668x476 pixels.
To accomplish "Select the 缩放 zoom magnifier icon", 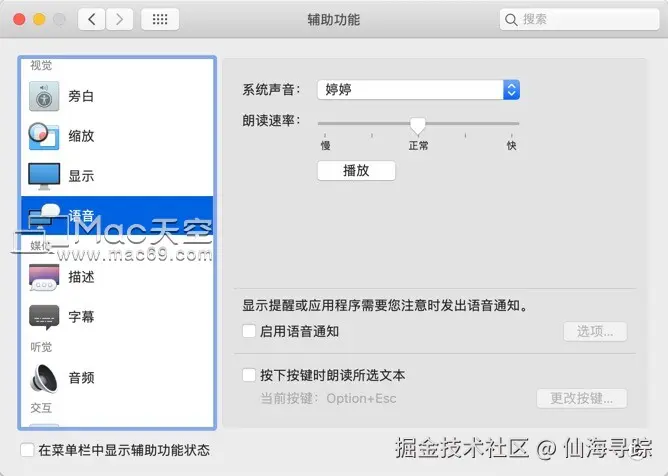I will (44, 136).
